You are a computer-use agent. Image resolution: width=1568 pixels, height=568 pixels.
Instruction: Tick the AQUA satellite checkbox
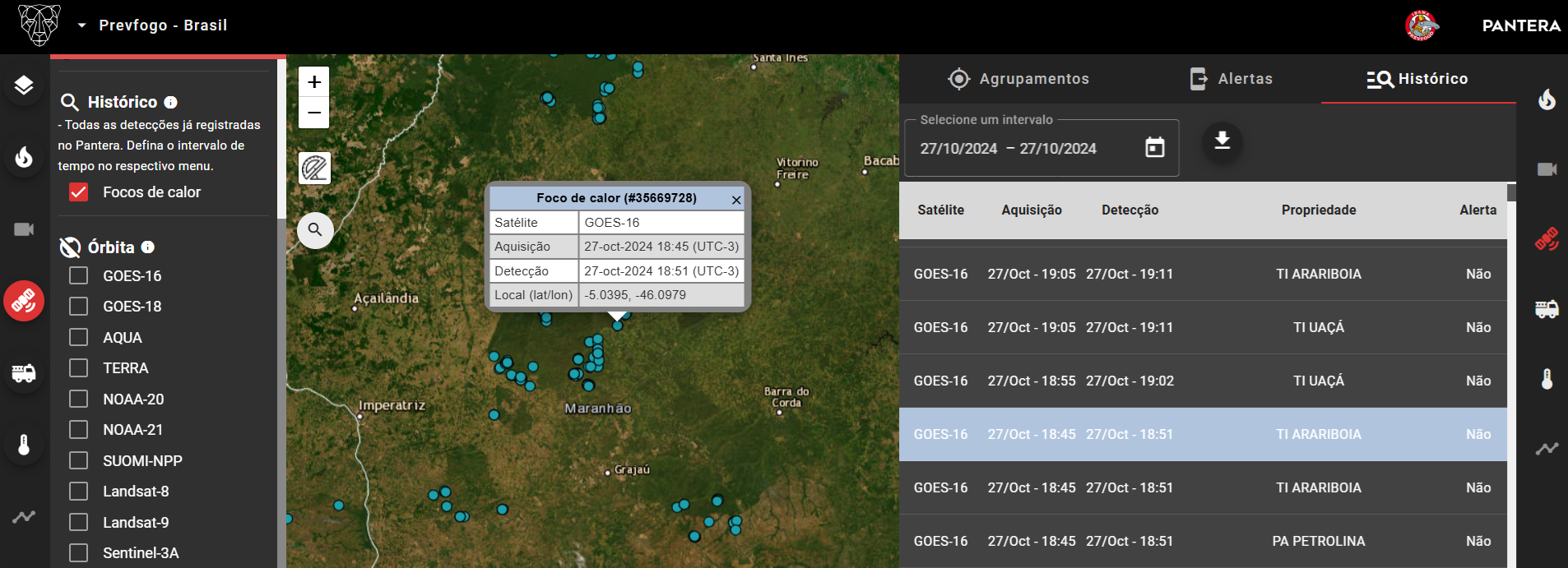[79, 337]
